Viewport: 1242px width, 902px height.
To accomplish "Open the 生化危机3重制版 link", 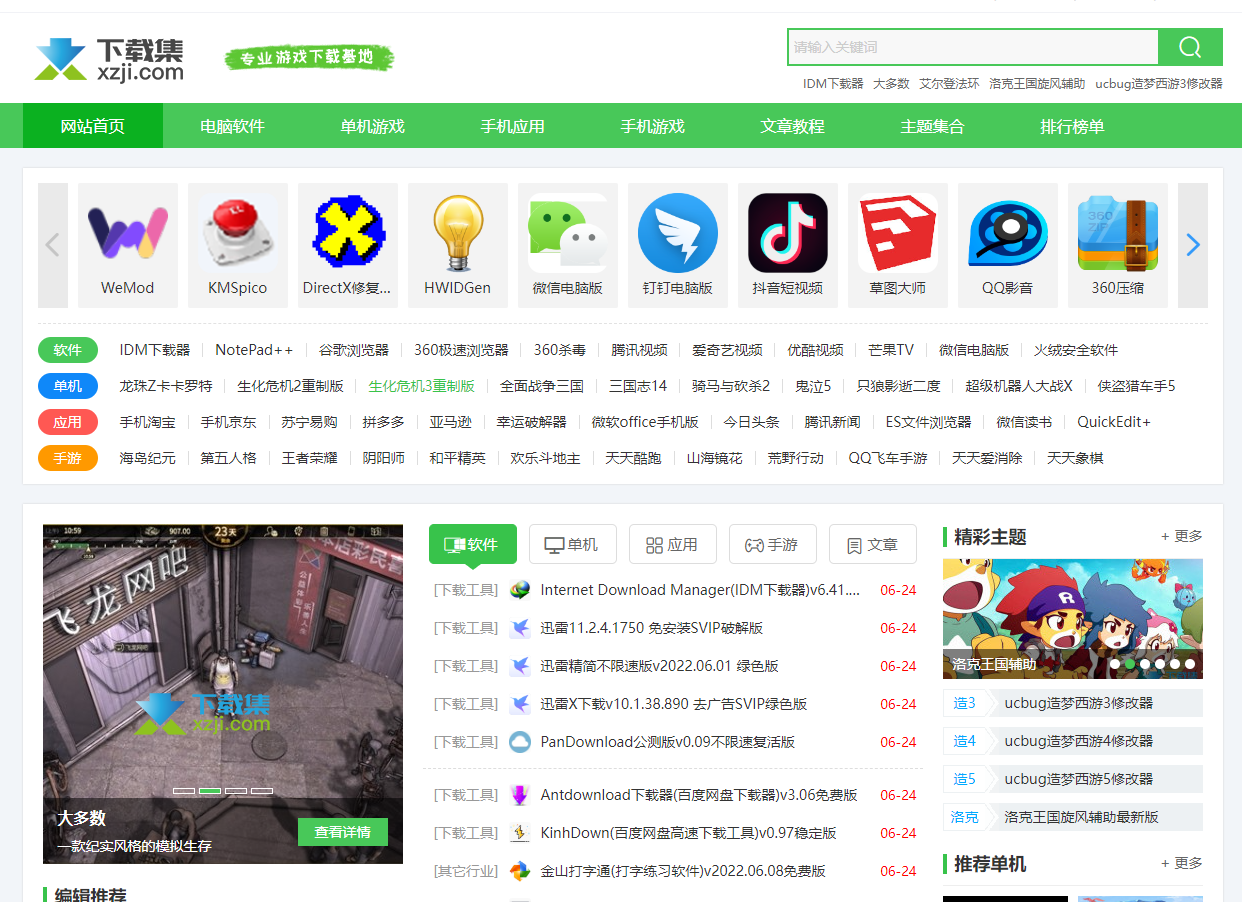I will tap(421, 386).
